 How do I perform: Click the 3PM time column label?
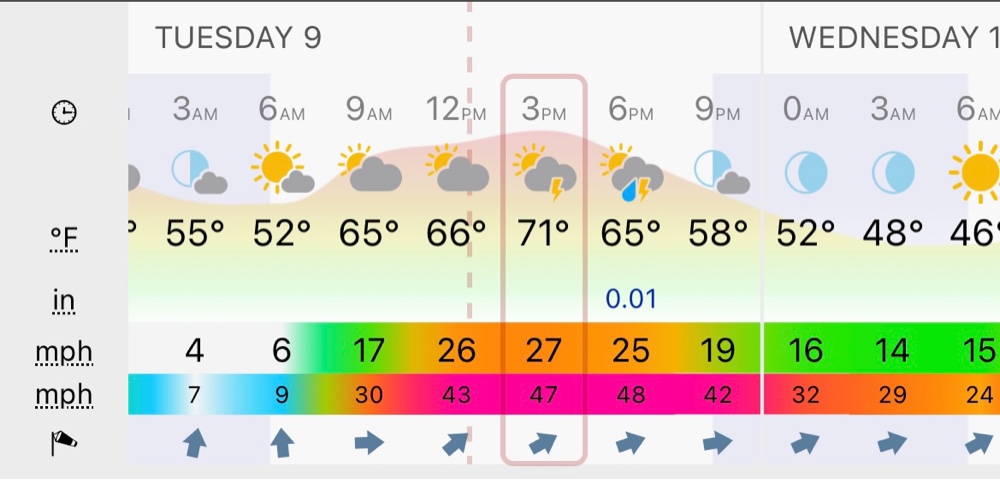544,110
